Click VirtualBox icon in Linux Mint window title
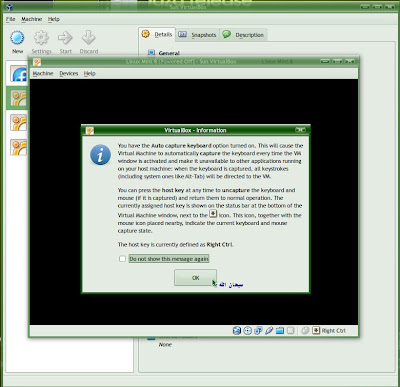This screenshot has height=387, width=400. pyautogui.click(x=37, y=62)
